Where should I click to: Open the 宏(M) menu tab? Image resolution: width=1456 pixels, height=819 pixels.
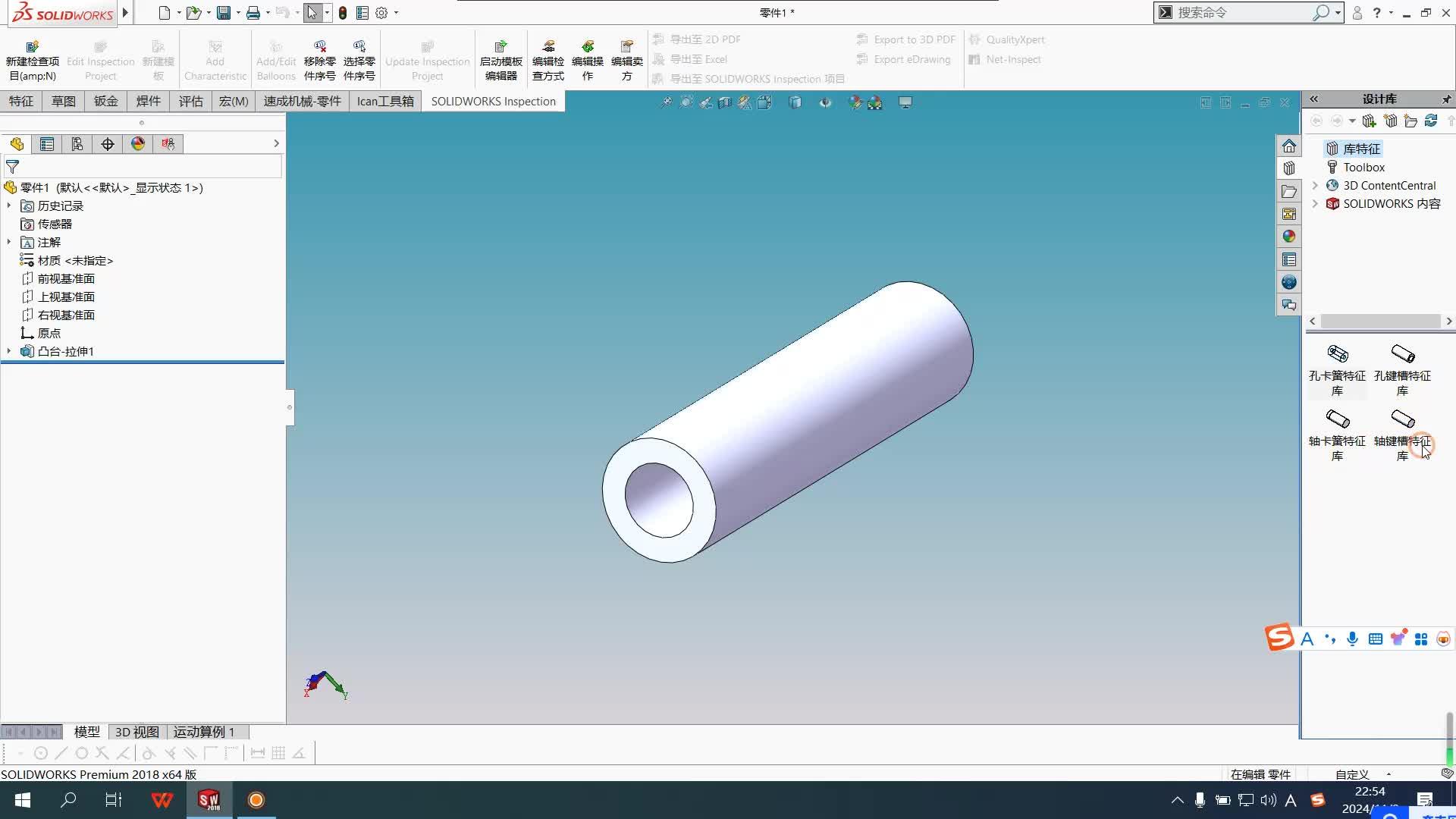[233, 101]
